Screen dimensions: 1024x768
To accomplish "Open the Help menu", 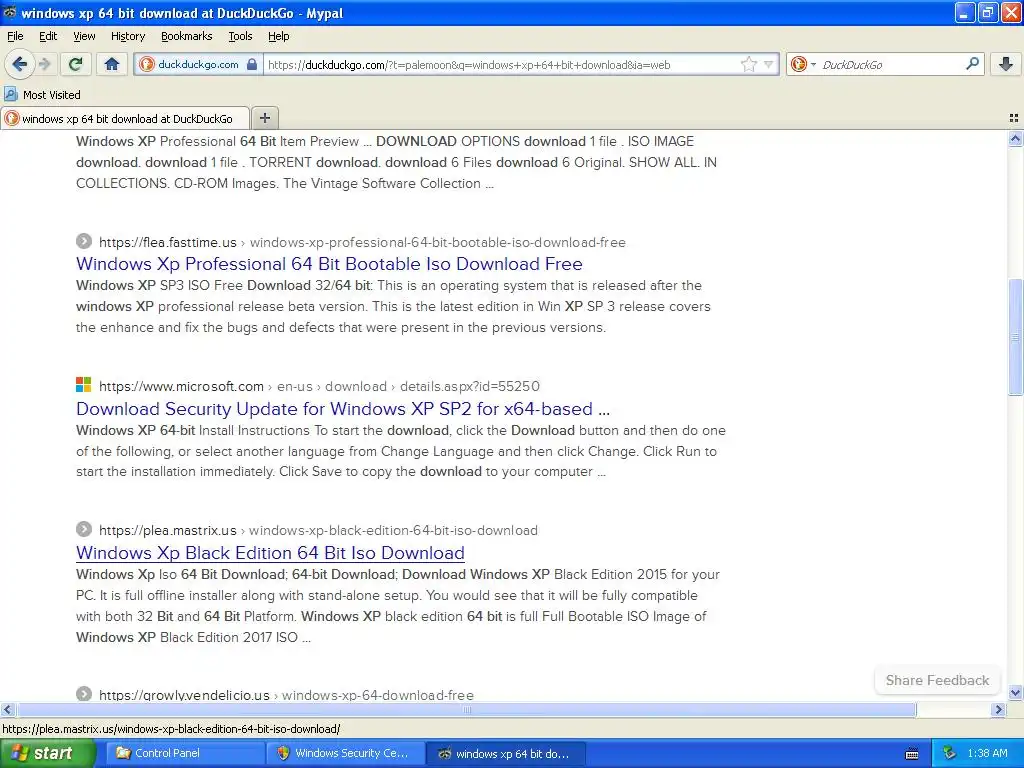I will pos(279,36).
